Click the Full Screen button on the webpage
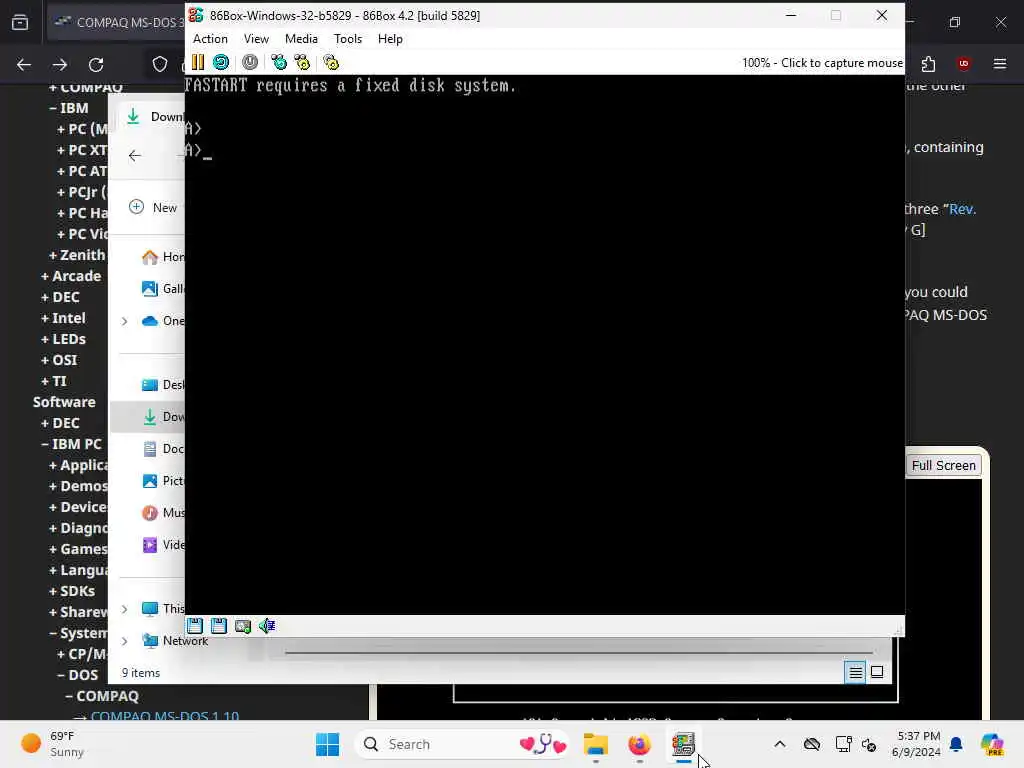This screenshot has height=768, width=1024. click(944, 465)
